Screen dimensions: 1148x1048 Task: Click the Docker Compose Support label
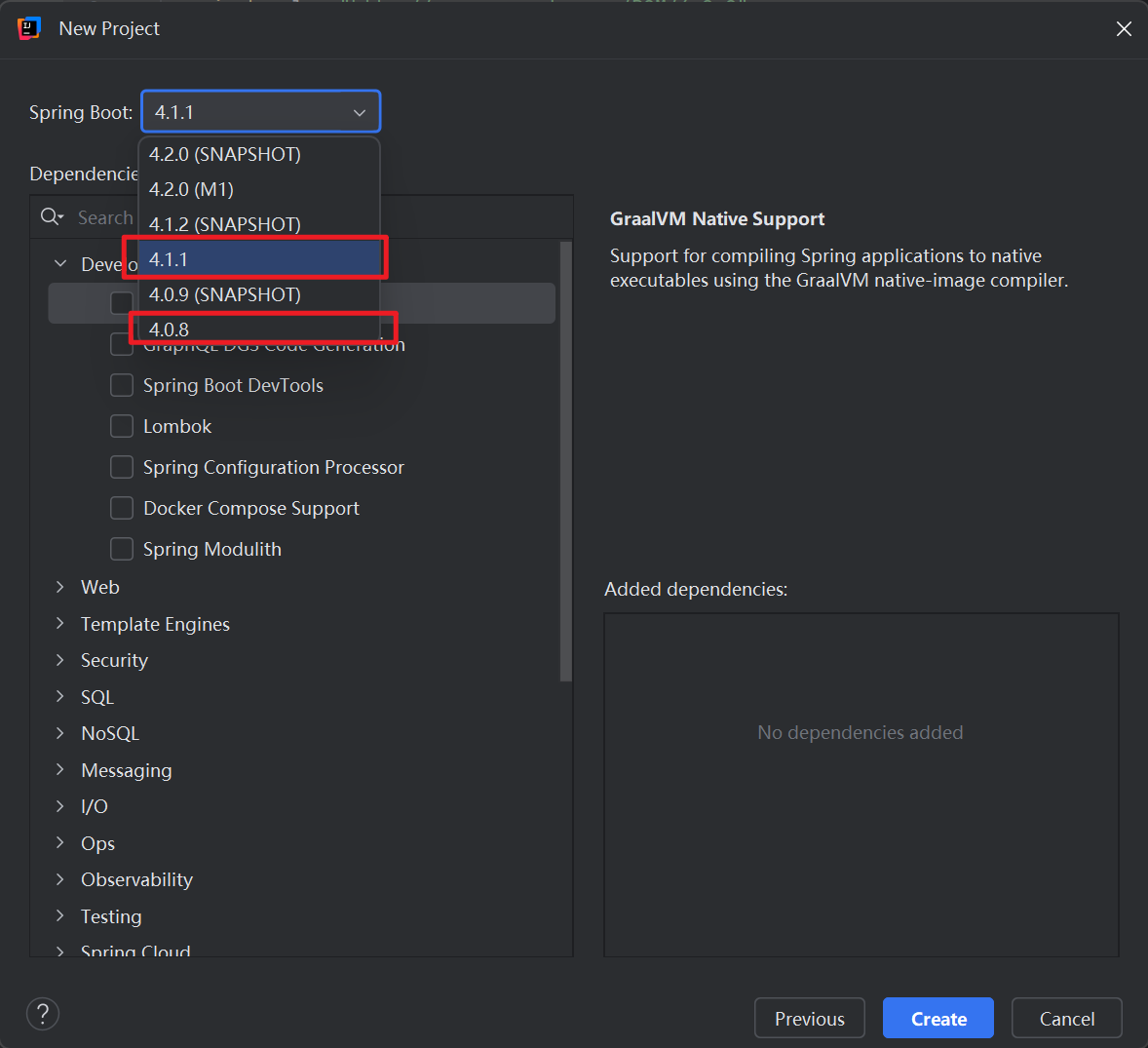point(251,508)
